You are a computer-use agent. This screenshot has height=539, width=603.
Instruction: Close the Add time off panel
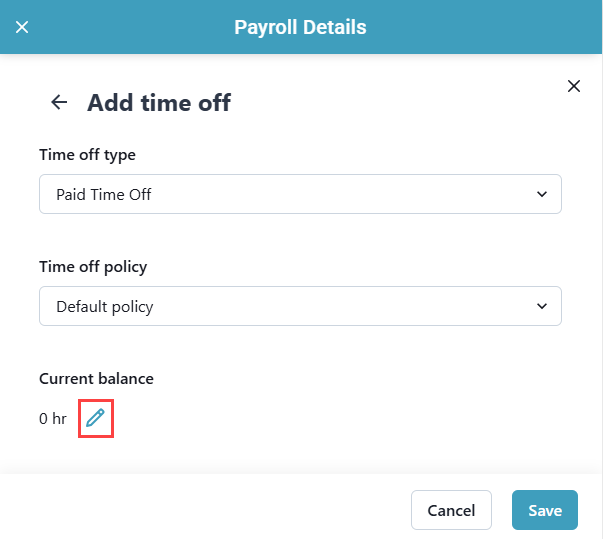(574, 86)
